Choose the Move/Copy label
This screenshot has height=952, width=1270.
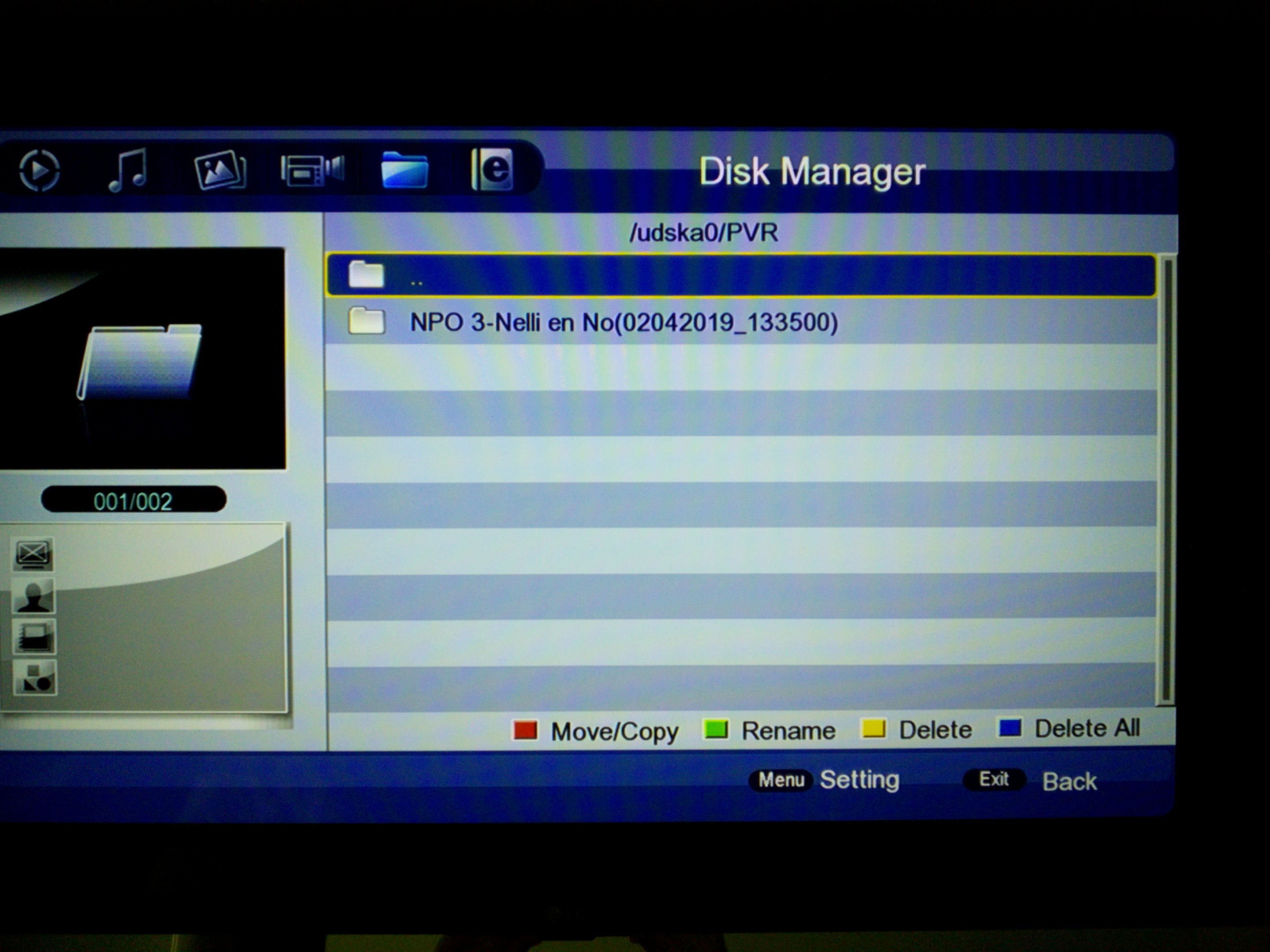(614, 732)
